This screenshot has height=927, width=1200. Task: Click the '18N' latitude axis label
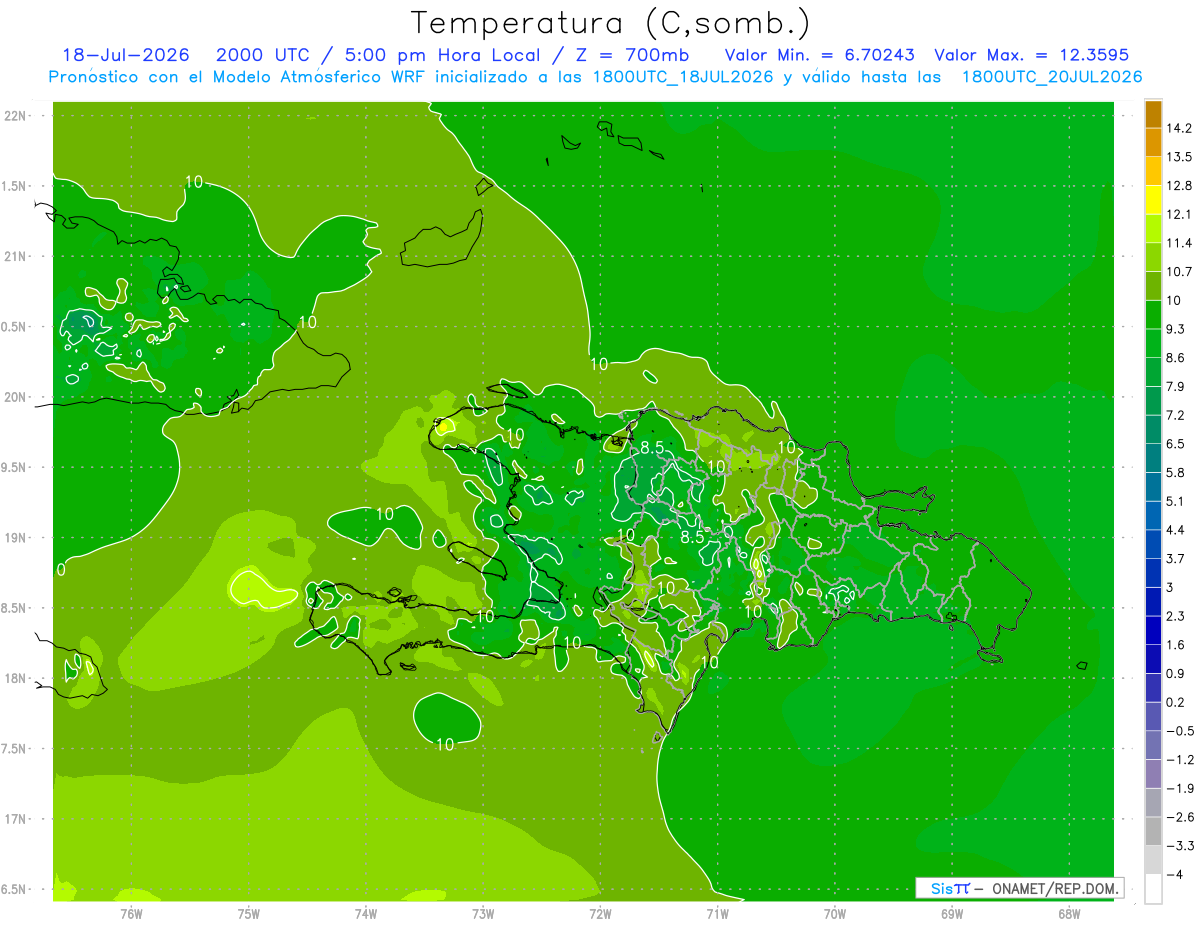15,678
